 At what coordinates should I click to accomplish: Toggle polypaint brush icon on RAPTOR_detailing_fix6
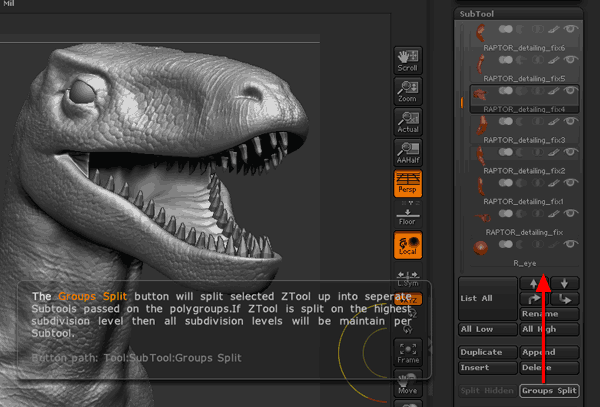(554, 29)
